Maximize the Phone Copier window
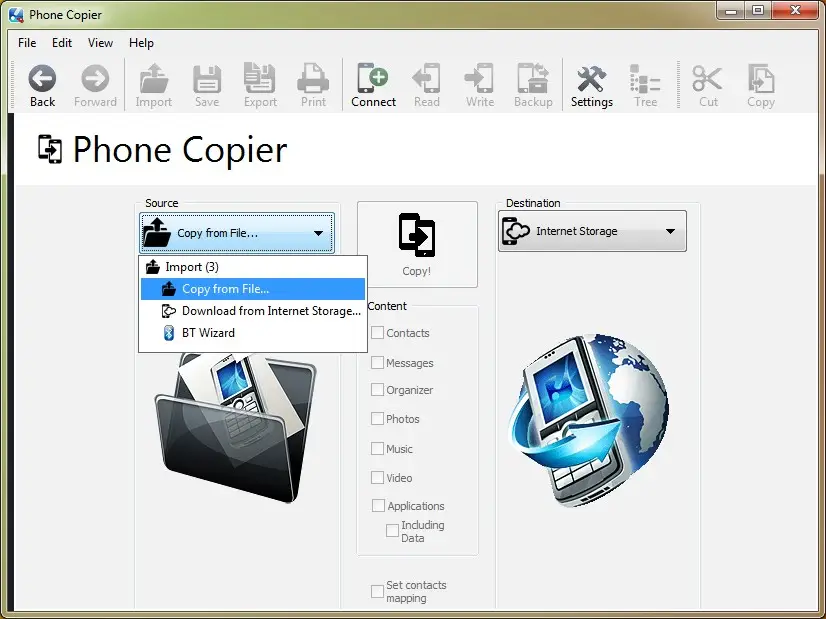The height and width of the screenshot is (619, 826). 758,11
